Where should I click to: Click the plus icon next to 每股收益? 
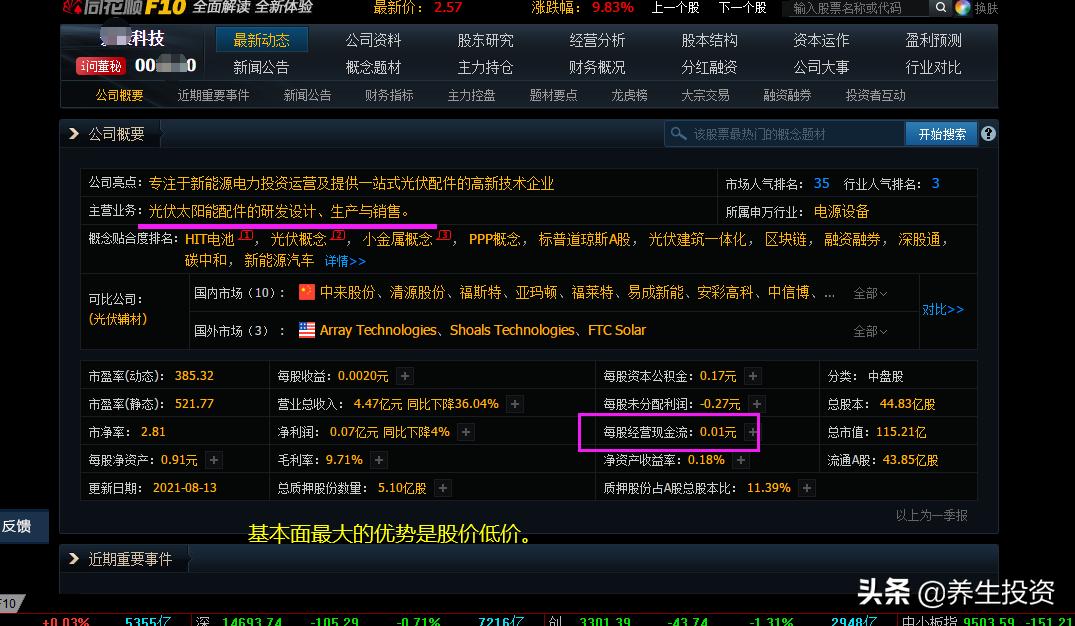point(403,375)
